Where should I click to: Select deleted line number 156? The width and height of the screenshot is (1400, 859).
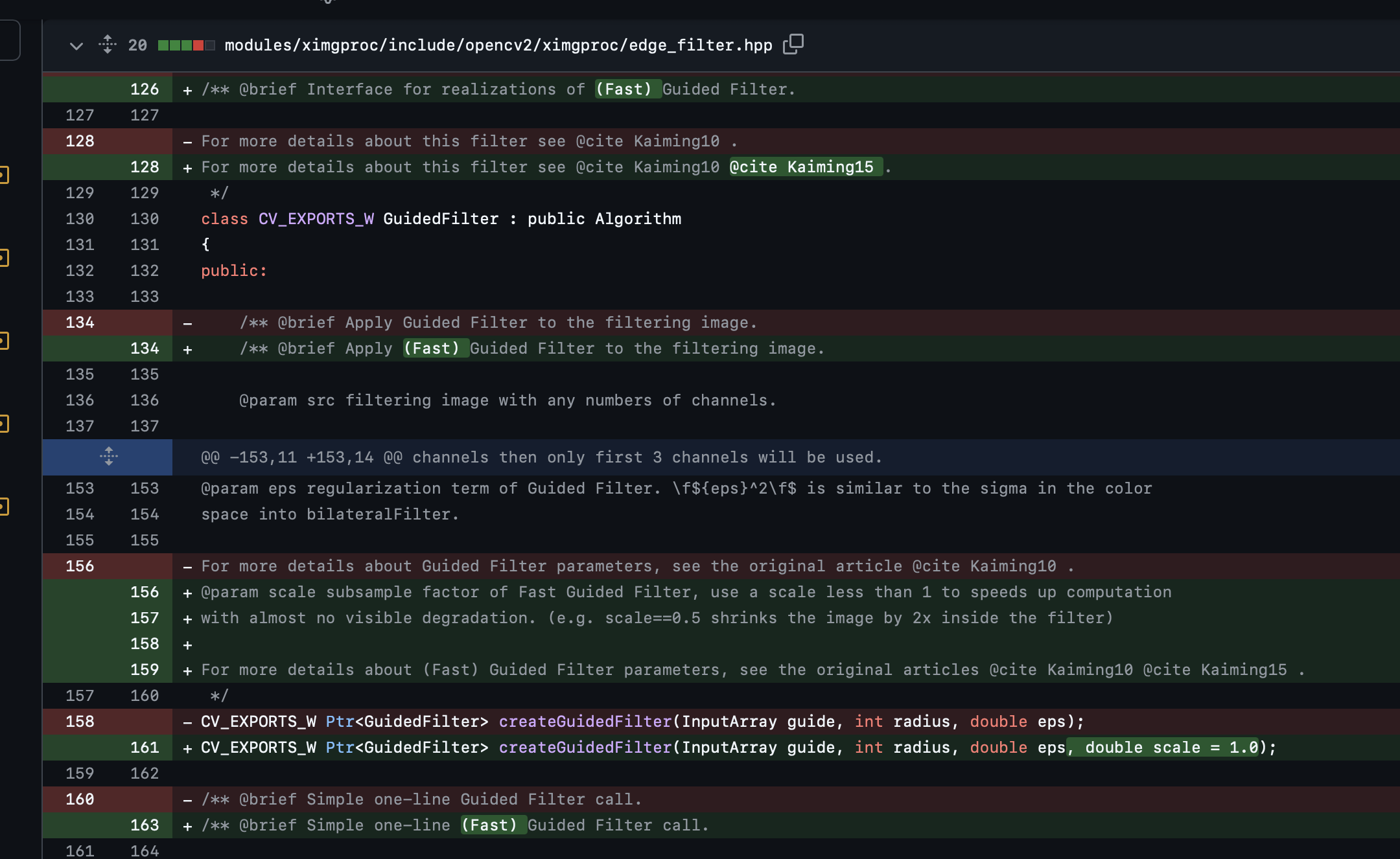coord(80,566)
